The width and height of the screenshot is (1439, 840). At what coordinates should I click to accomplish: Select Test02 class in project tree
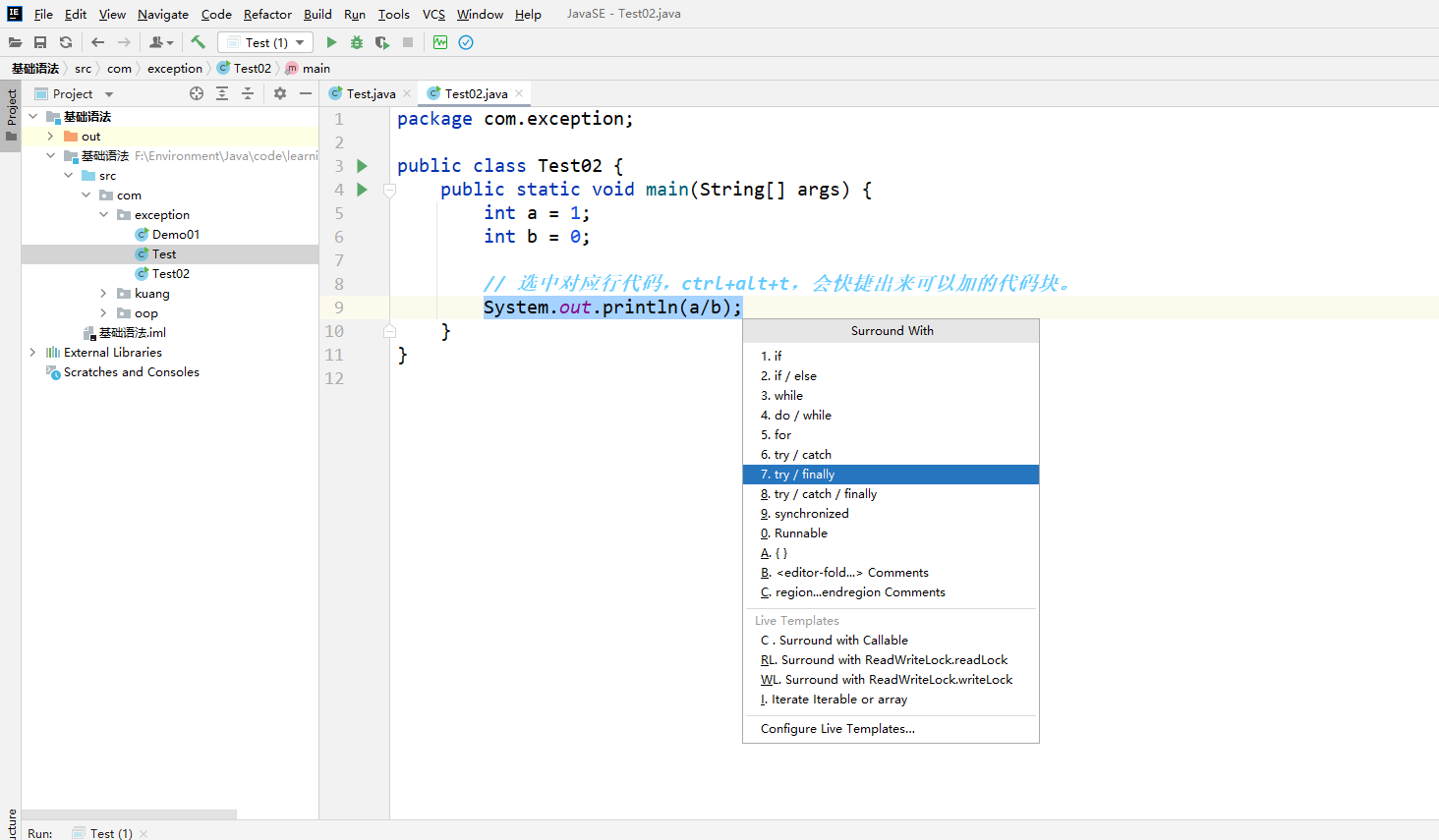(171, 274)
